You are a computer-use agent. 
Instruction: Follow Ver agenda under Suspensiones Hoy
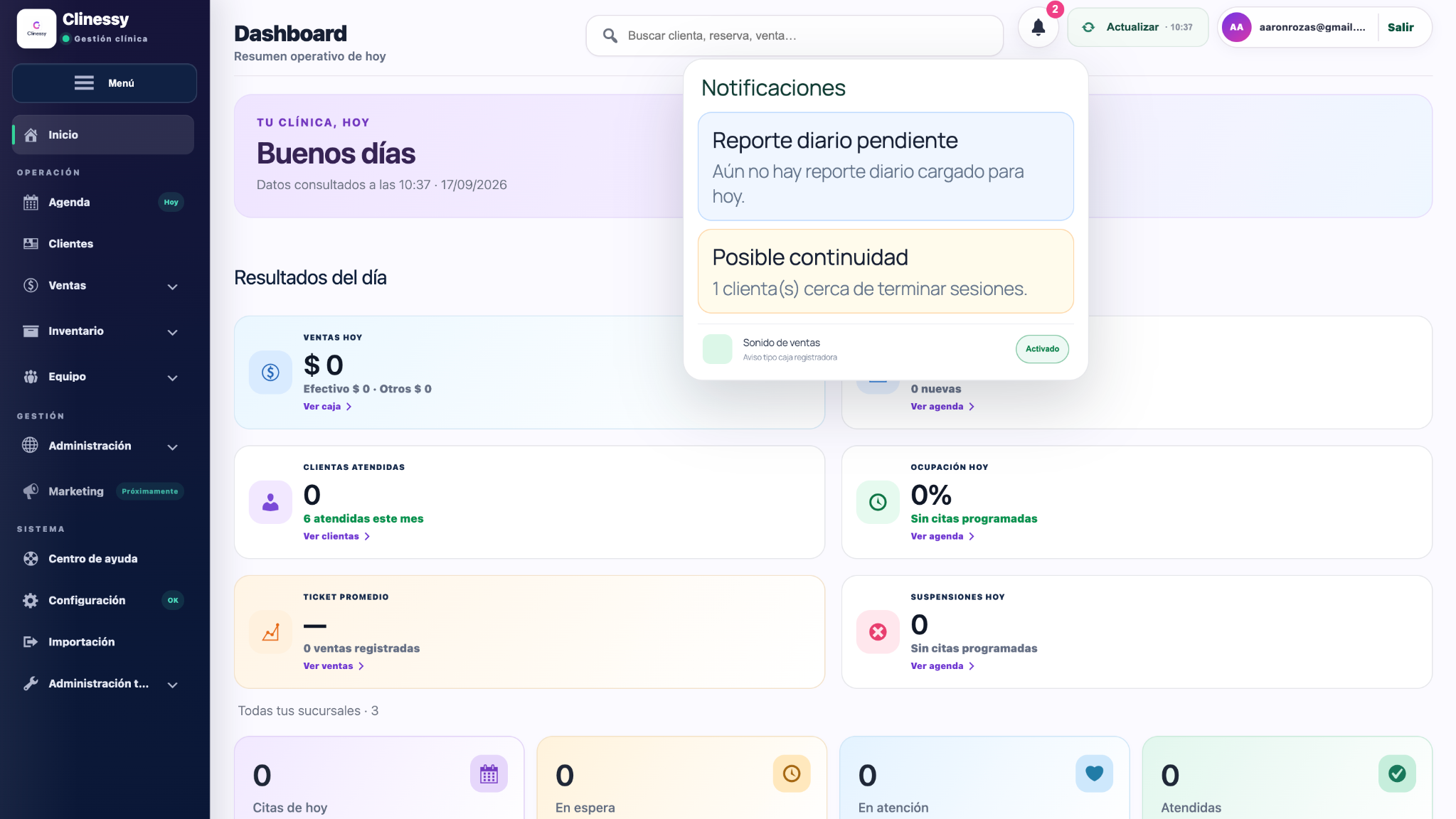click(x=942, y=666)
